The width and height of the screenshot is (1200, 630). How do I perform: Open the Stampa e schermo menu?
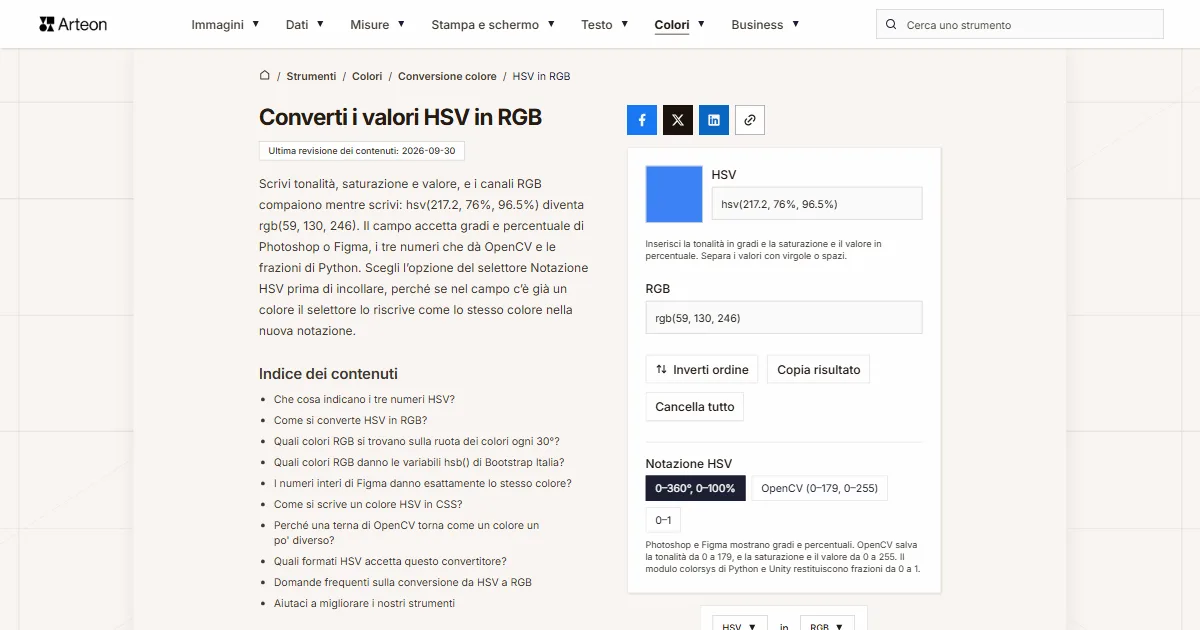coord(493,25)
